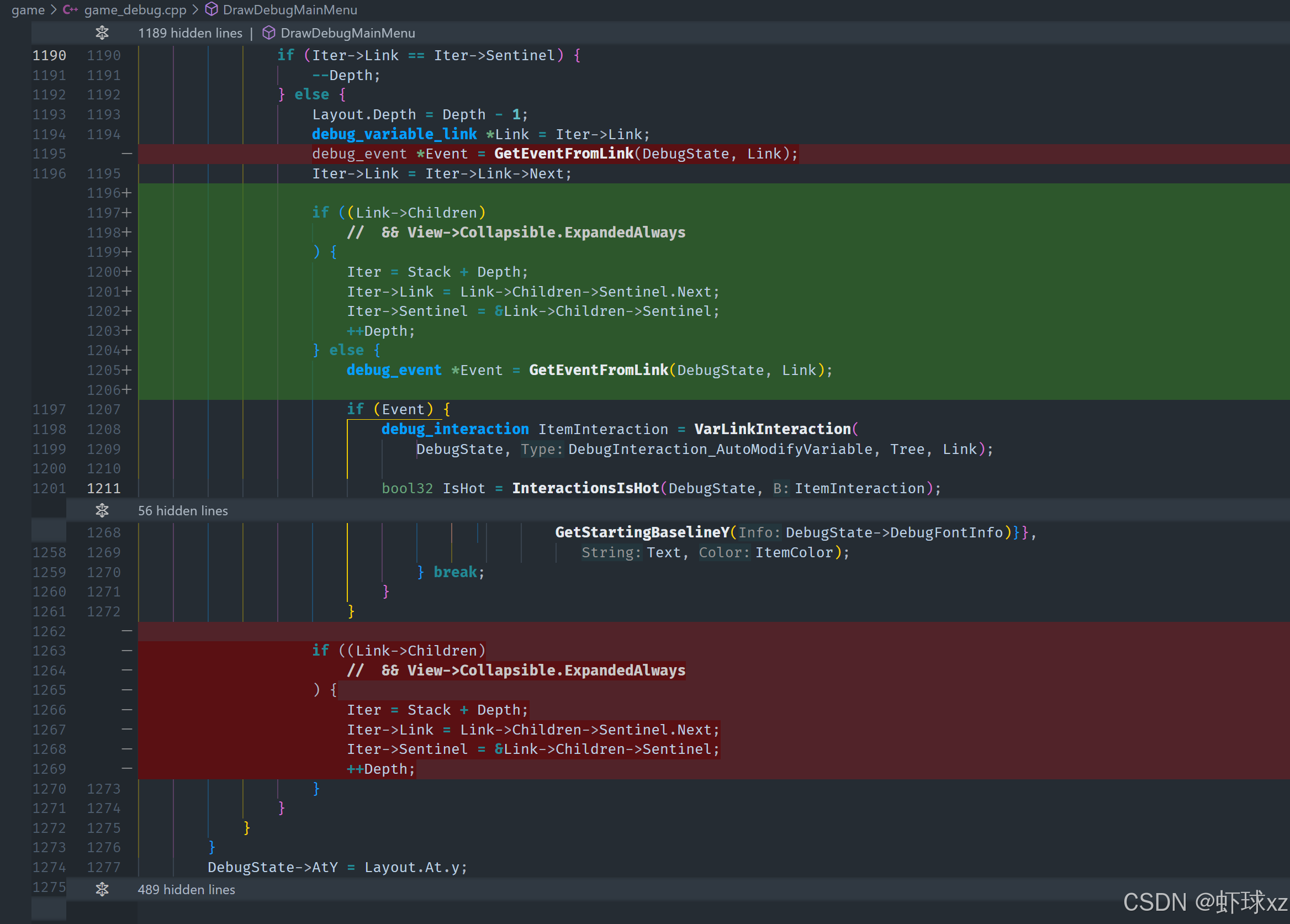Open the game_debug.cpp breadcrumb dropdown

(135, 10)
